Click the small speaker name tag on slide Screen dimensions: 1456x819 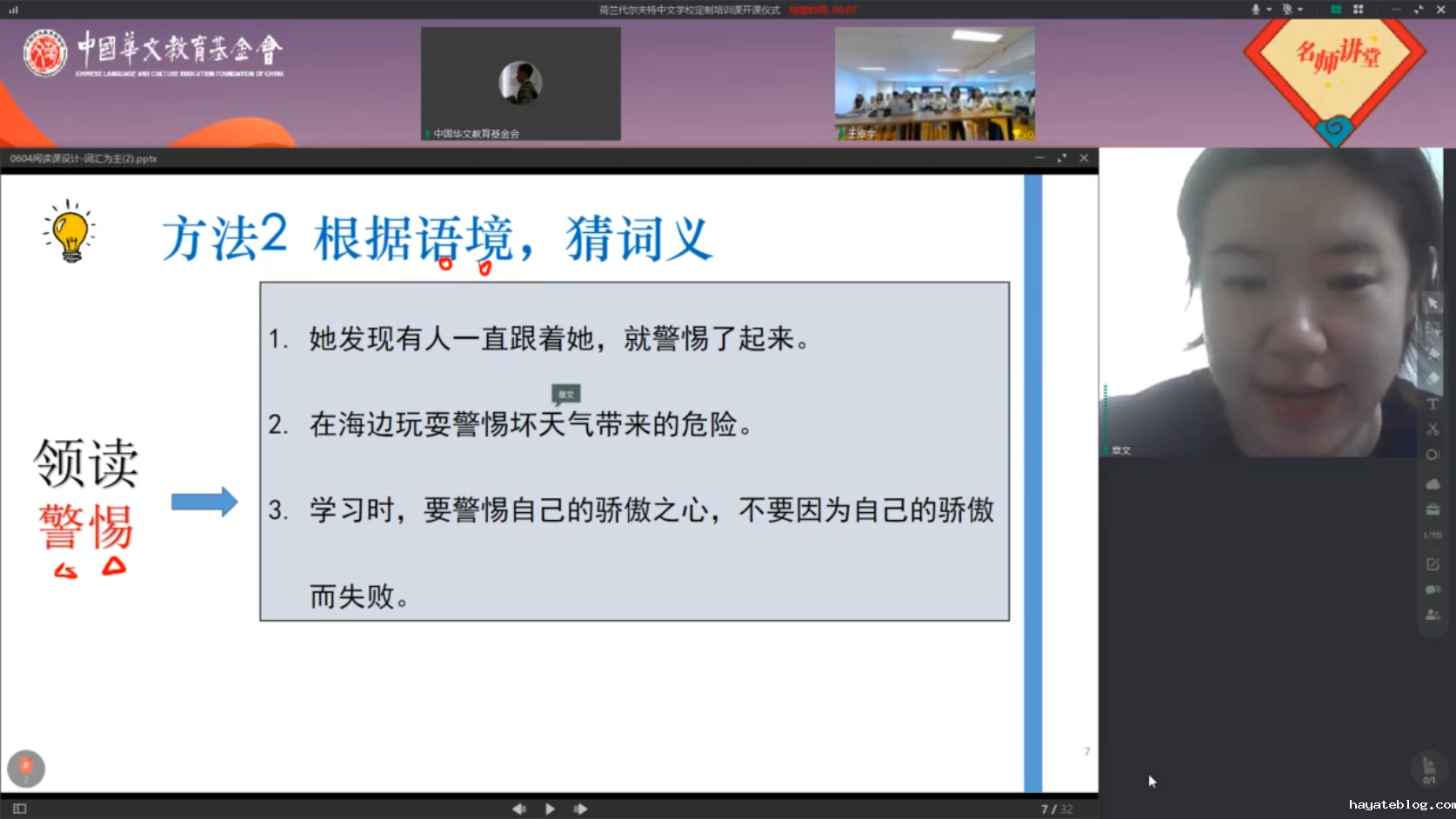[x=566, y=395]
